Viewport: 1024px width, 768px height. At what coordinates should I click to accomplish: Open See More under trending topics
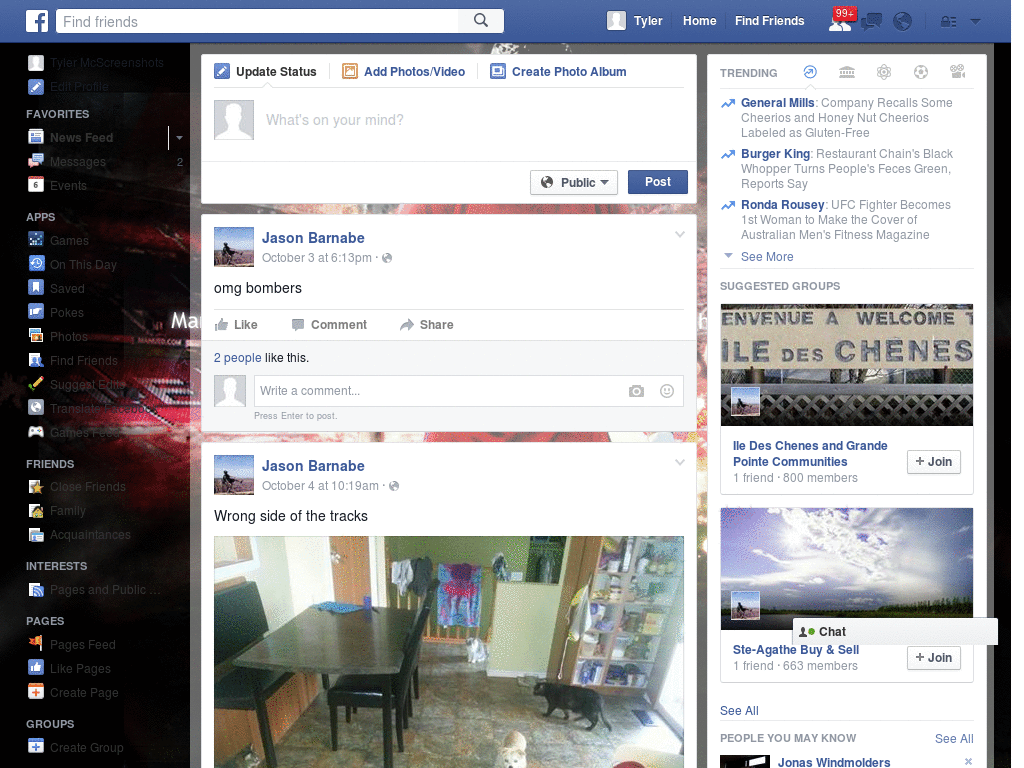[767, 256]
